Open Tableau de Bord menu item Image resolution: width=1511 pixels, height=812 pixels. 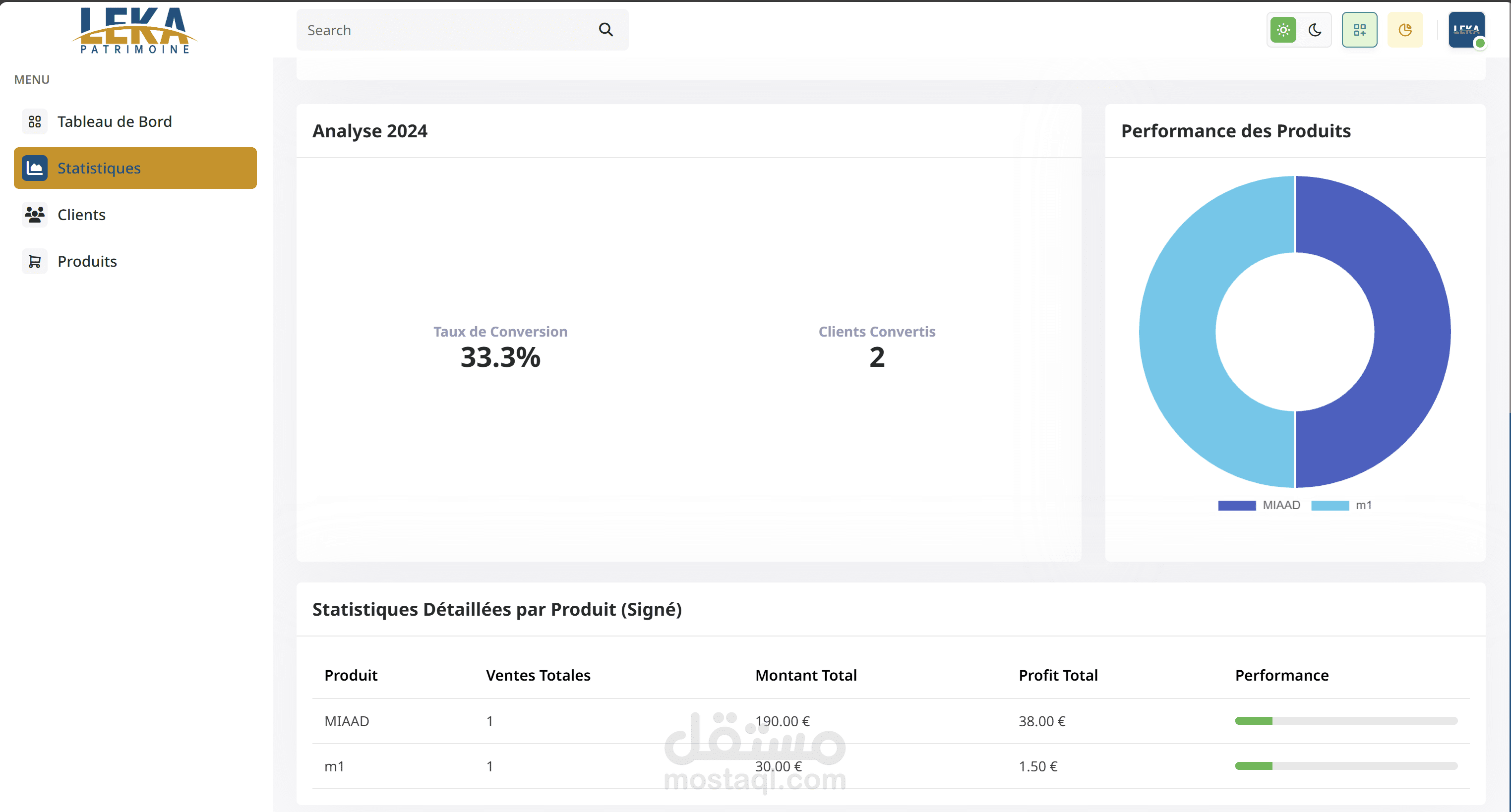(x=115, y=121)
